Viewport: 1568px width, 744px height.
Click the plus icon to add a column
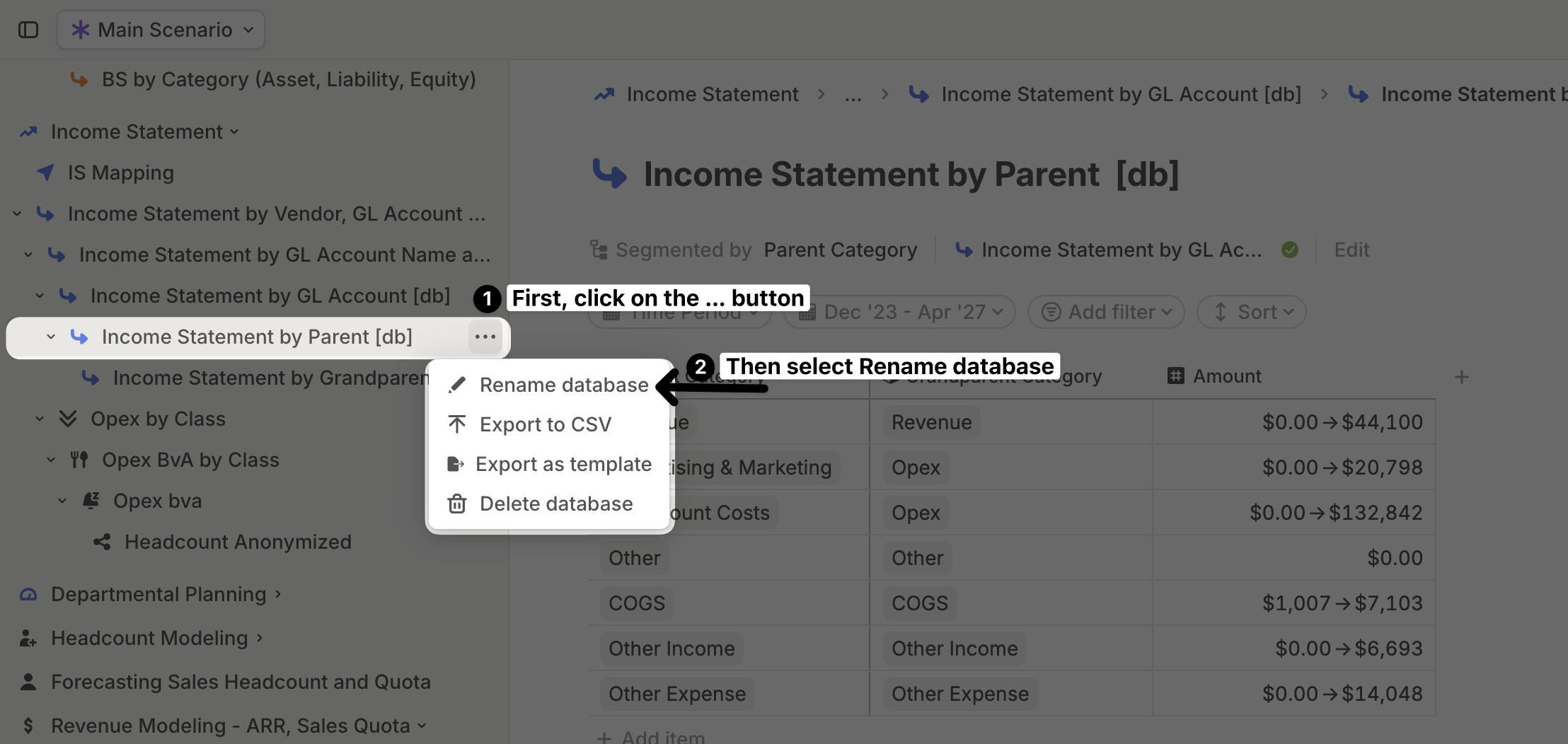point(1462,377)
